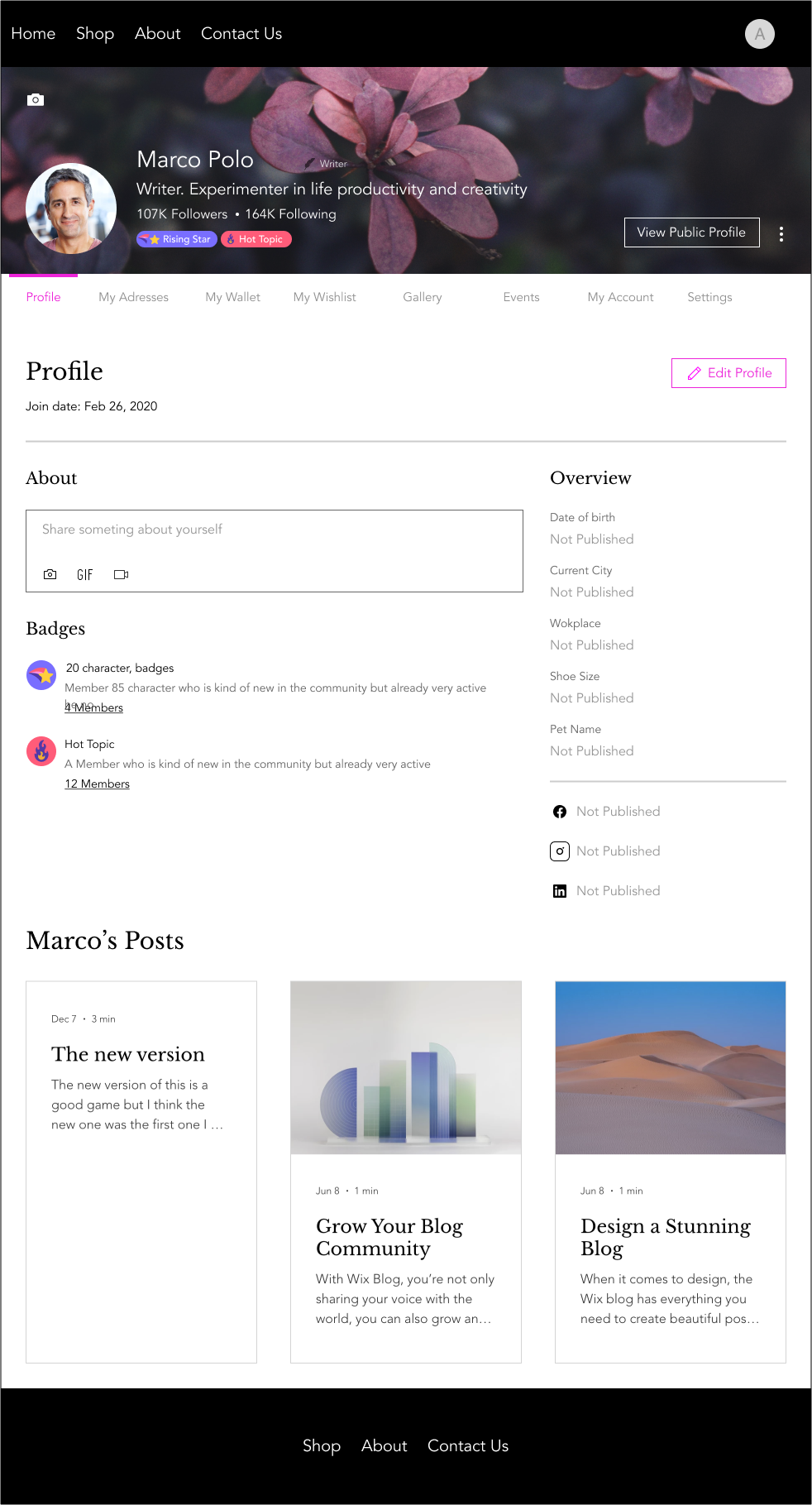Screen dimensions: 812x1505
Task: Add a photo to the About post
Action: pos(50,574)
